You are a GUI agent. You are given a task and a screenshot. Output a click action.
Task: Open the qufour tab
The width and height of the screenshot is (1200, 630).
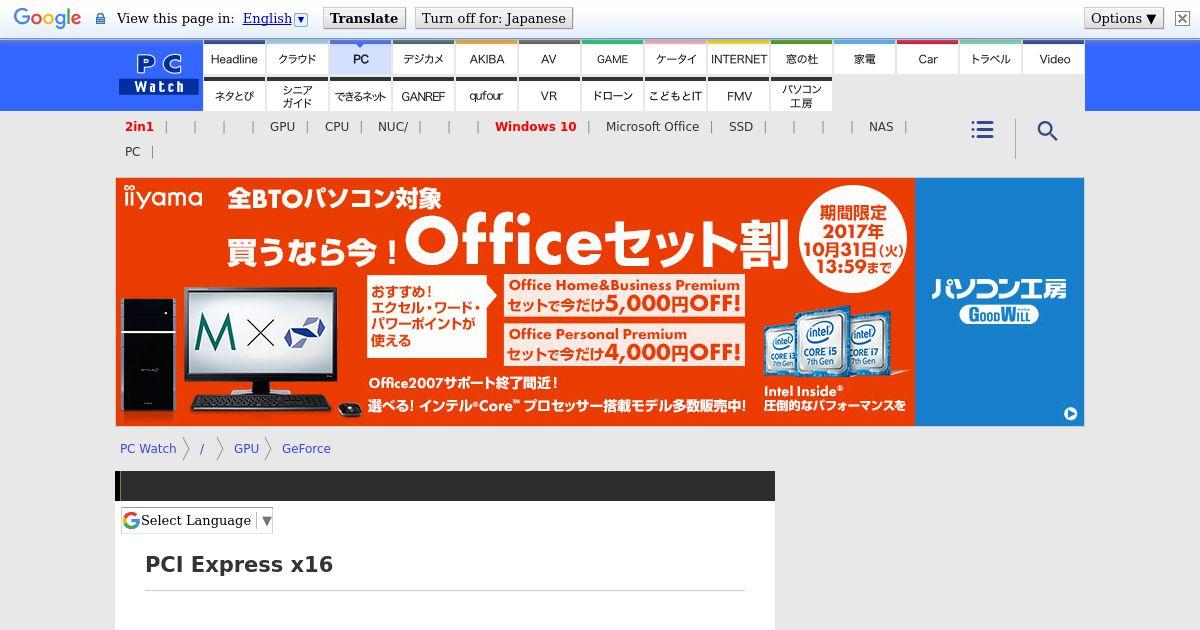click(487, 96)
